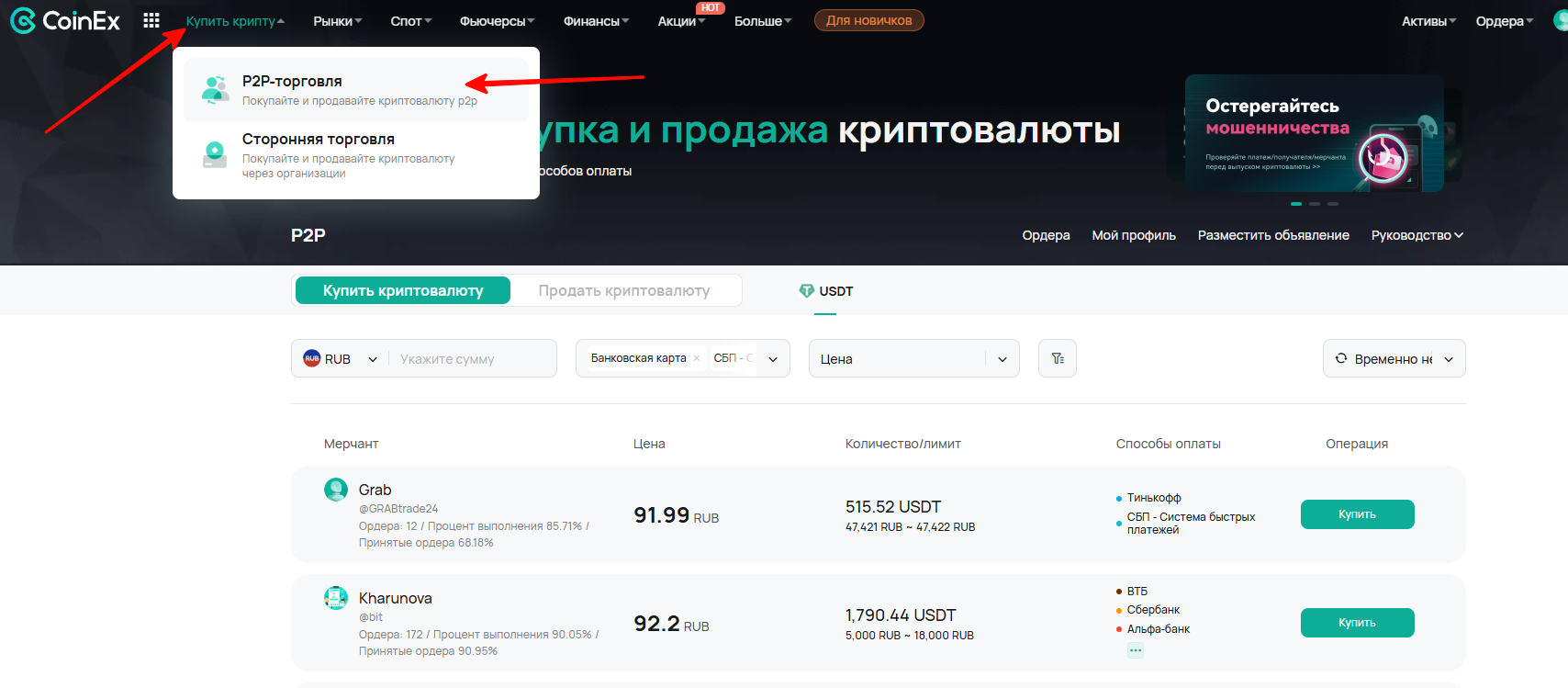Open the Акции menu
Viewport: 1568px width, 688px height.
tap(682, 21)
